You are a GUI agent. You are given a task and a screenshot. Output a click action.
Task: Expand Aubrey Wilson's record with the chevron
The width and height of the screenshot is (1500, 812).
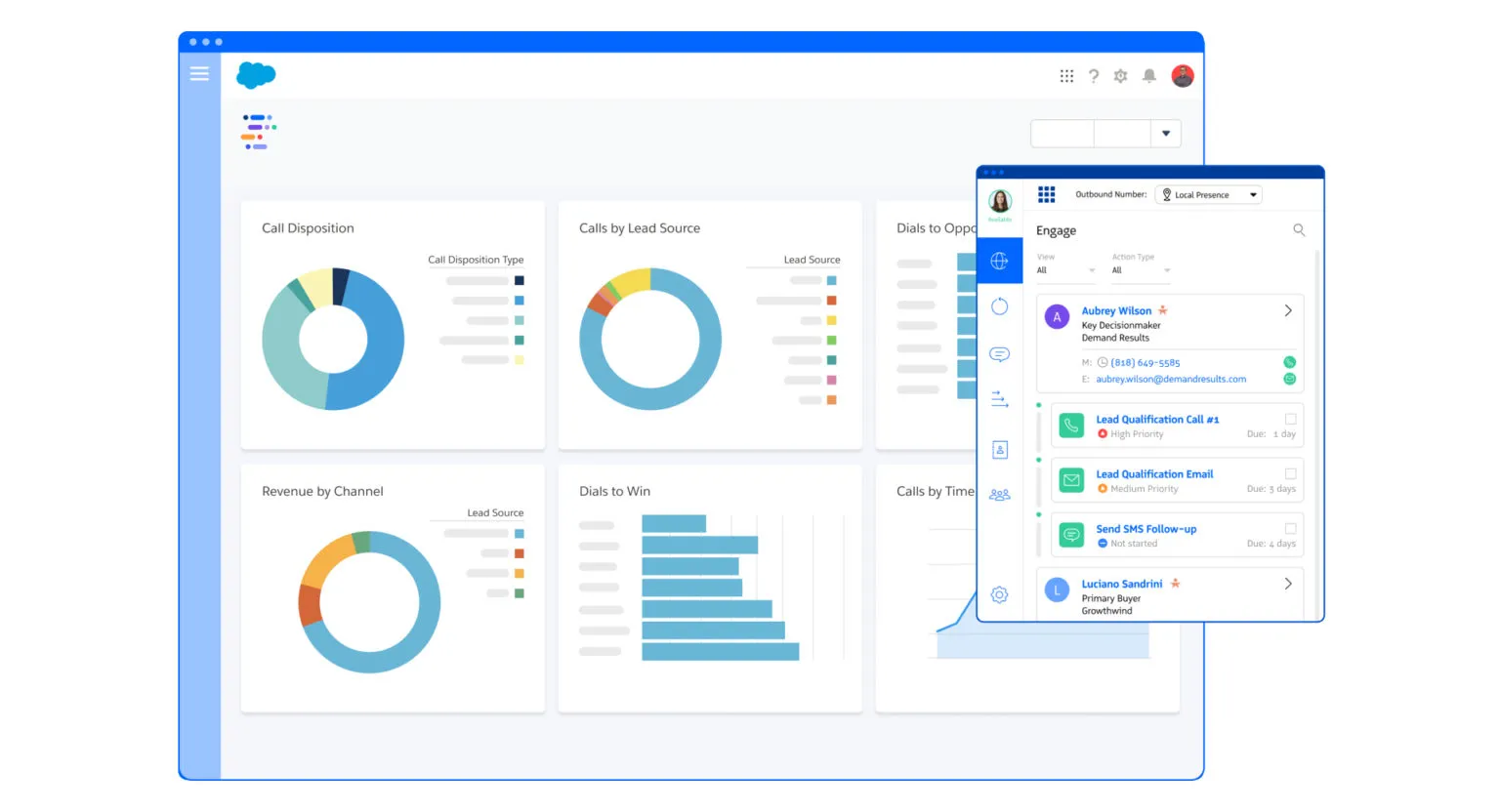1287,309
